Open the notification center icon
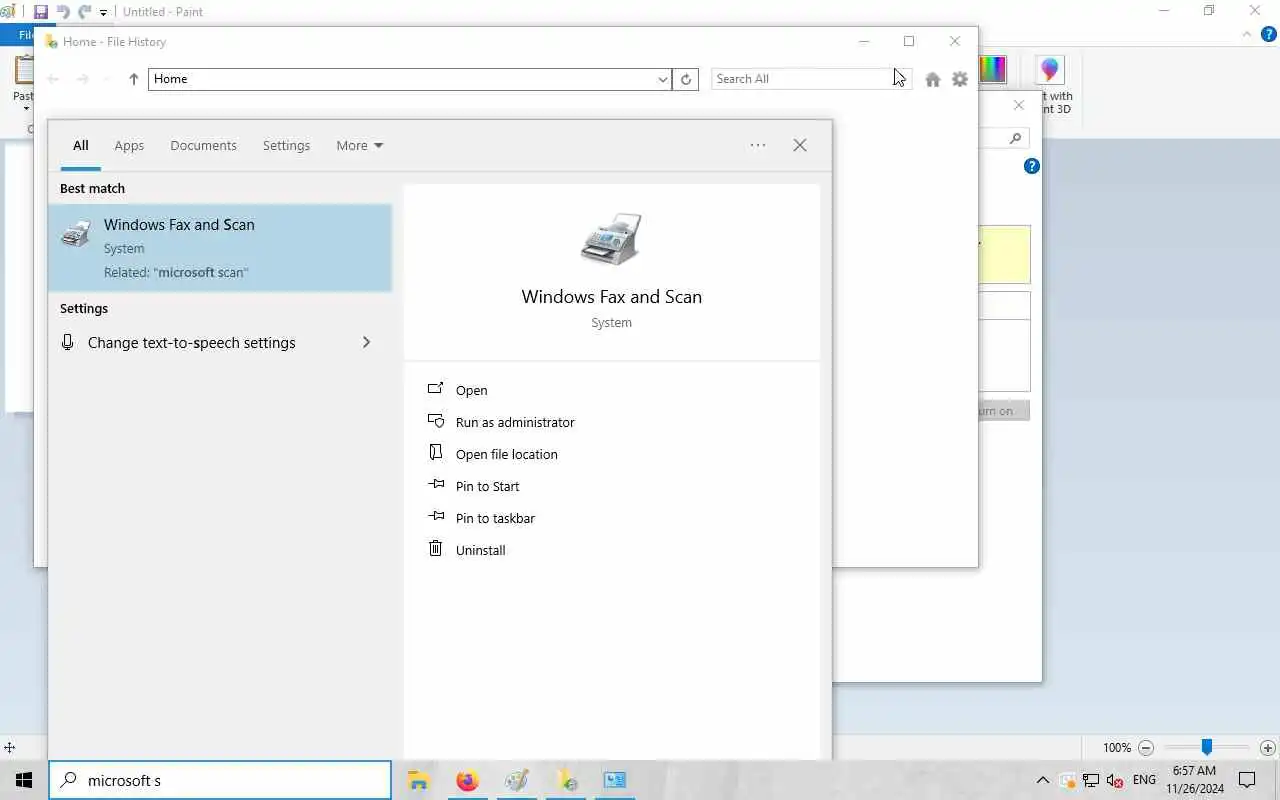 [x=1247, y=780]
